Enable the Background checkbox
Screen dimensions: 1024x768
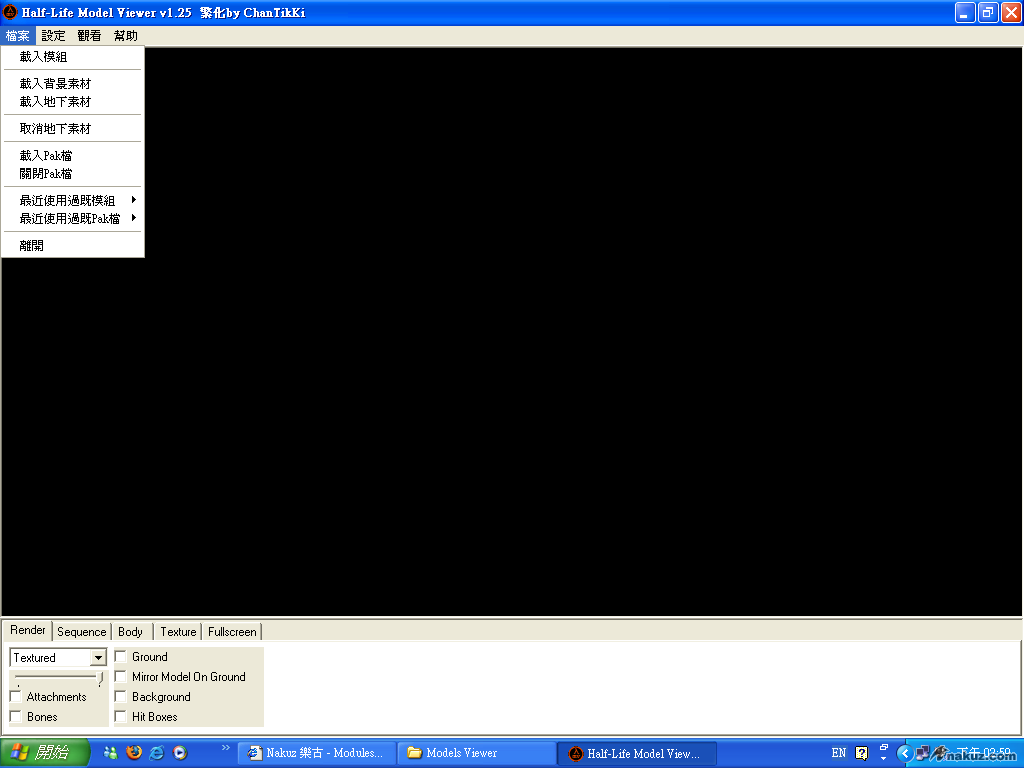[x=121, y=697]
